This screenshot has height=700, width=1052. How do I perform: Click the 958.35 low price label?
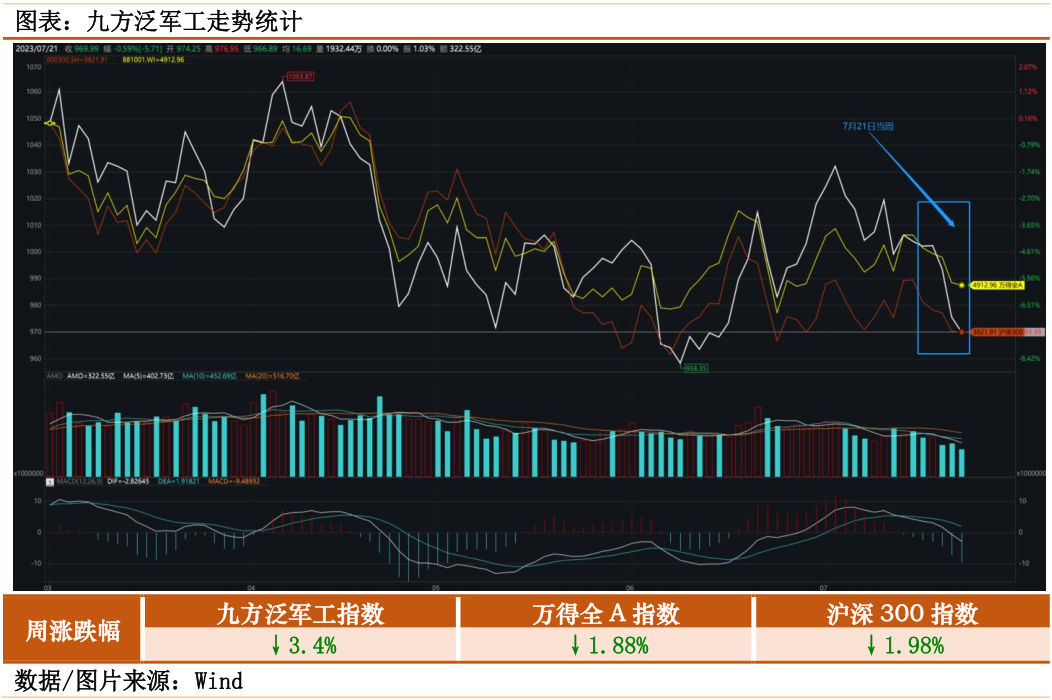pyautogui.click(x=695, y=368)
